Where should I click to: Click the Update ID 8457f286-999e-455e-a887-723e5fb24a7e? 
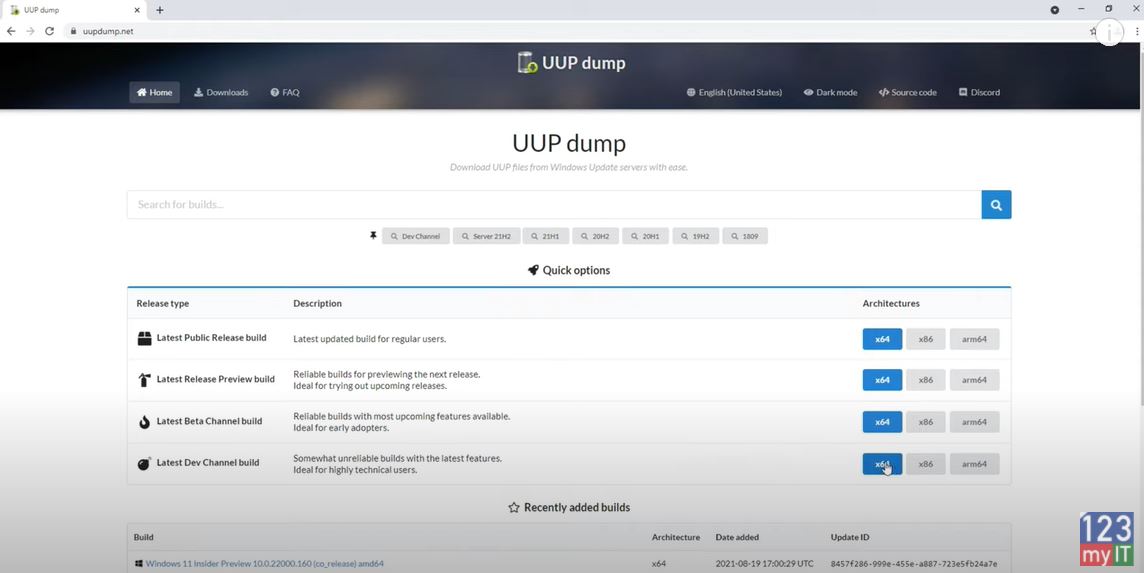click(x=913, y=564)
